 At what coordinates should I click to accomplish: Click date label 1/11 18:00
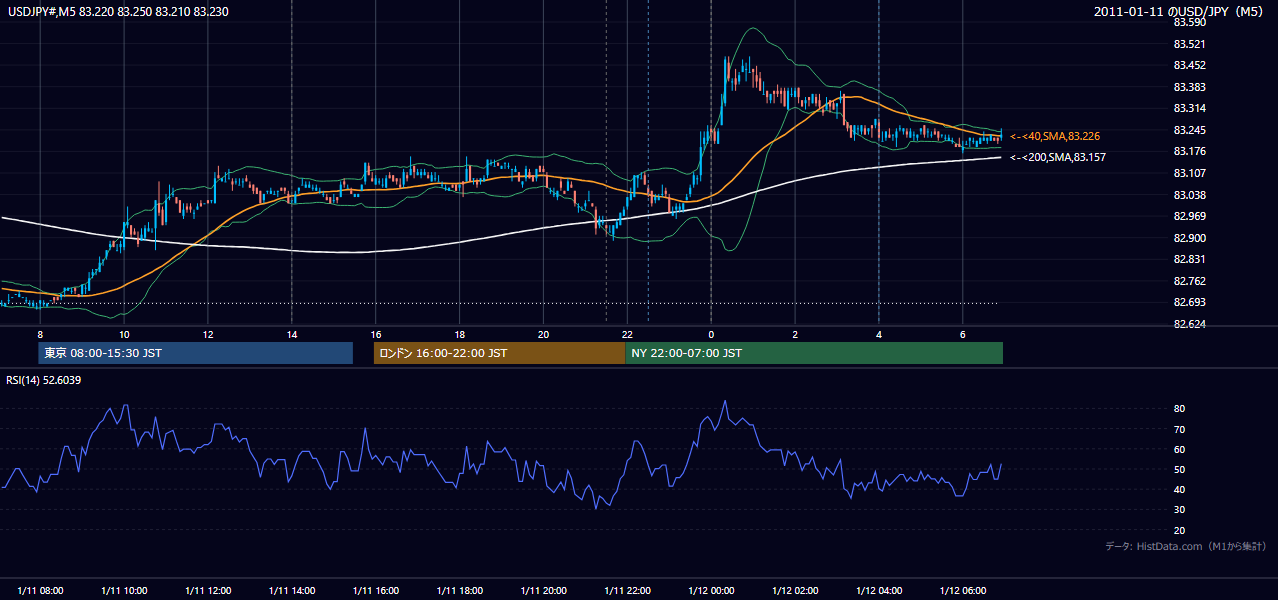click(x=460, y=591)
